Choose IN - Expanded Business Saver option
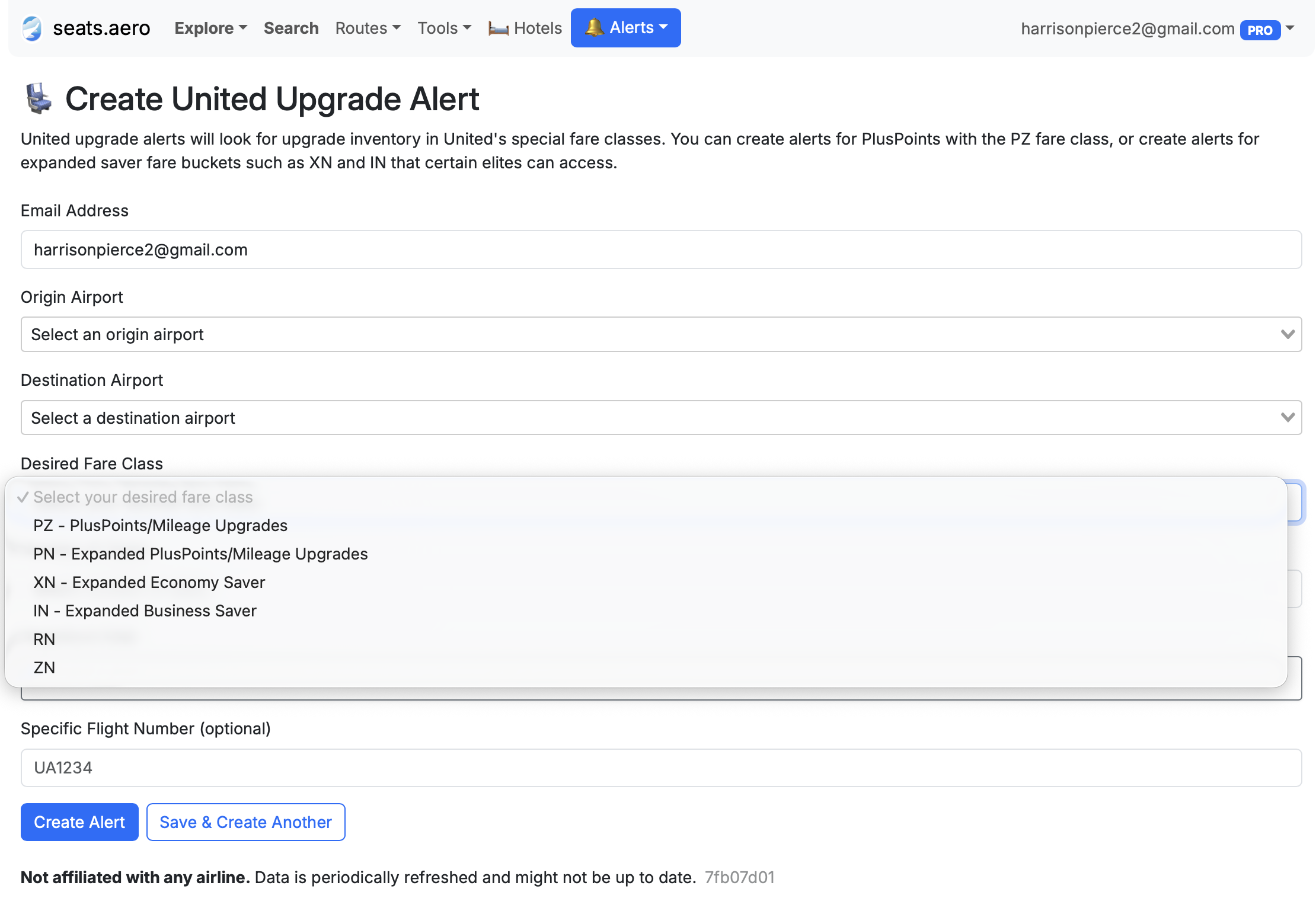The height and width of the screenshot is (908, 1316). (x=646, y=611)
